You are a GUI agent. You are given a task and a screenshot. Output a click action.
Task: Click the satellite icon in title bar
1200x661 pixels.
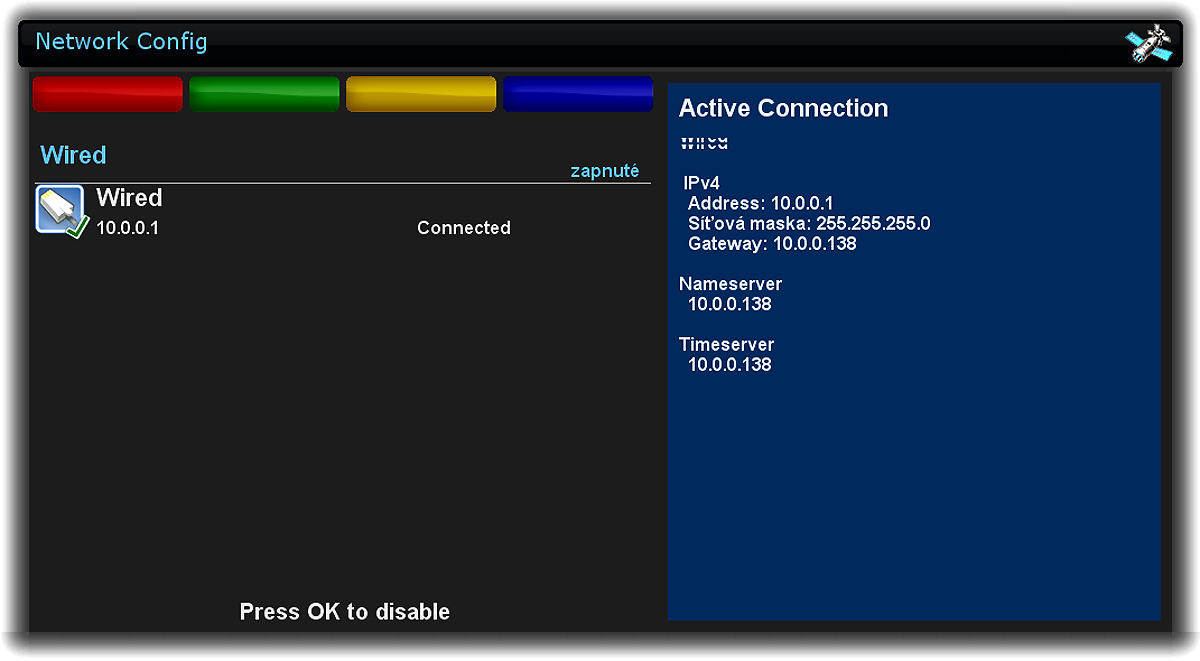pos(1148,43)
